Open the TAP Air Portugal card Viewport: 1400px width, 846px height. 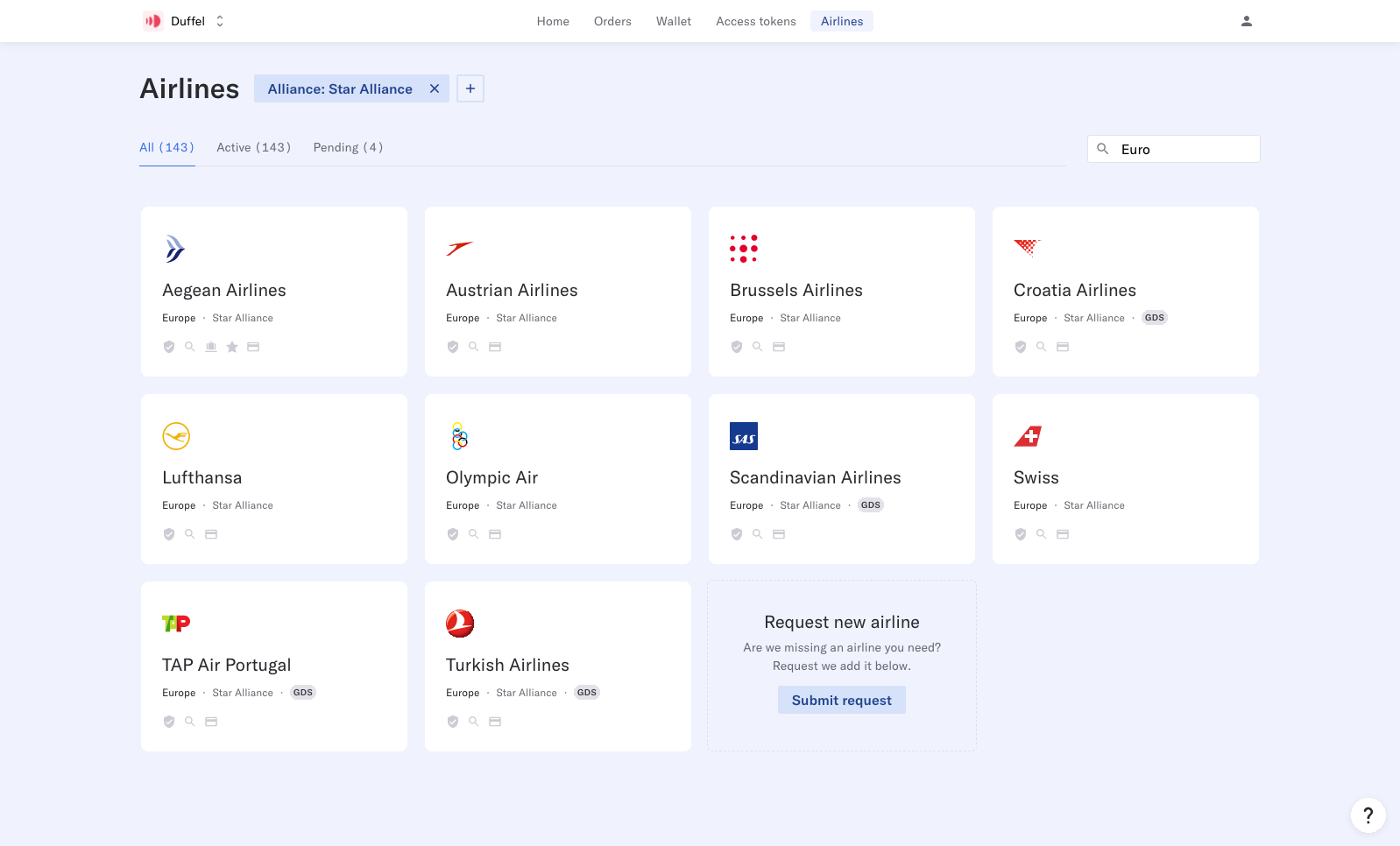tap(274, 666)
